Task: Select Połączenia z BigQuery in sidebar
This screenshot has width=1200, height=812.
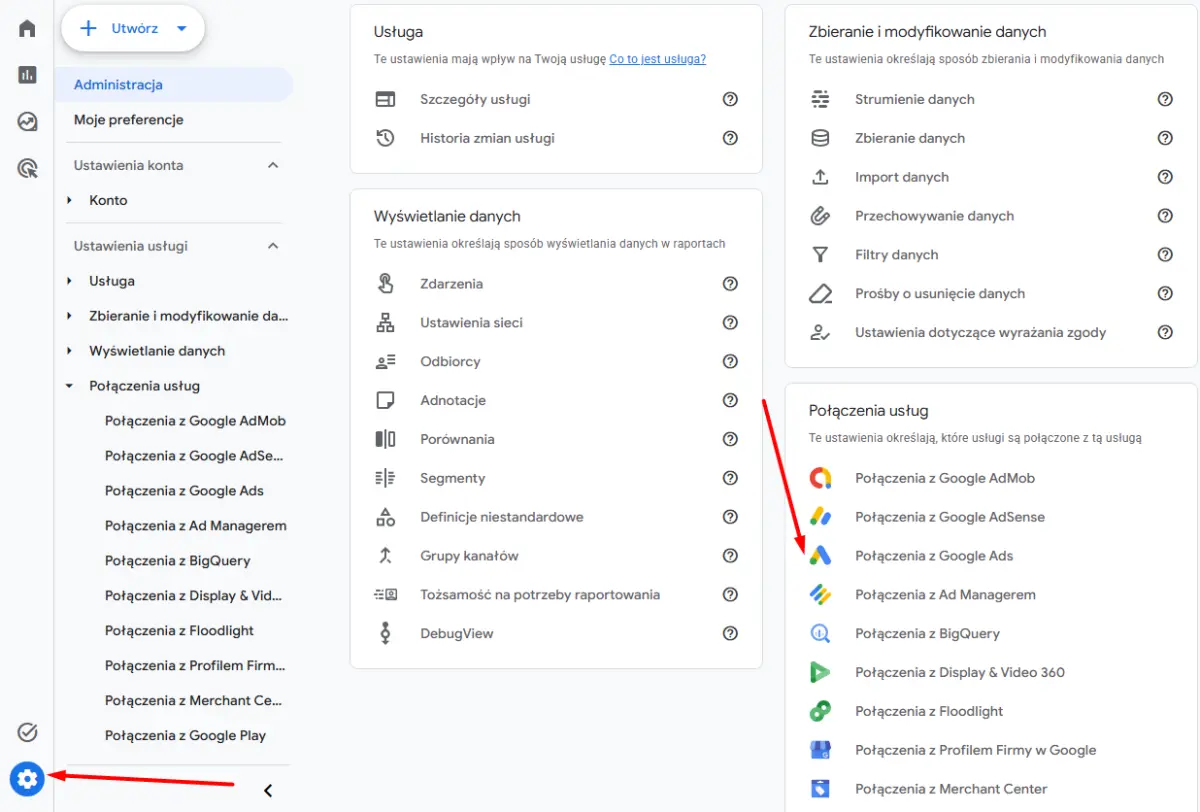Action: pos(178,561)
